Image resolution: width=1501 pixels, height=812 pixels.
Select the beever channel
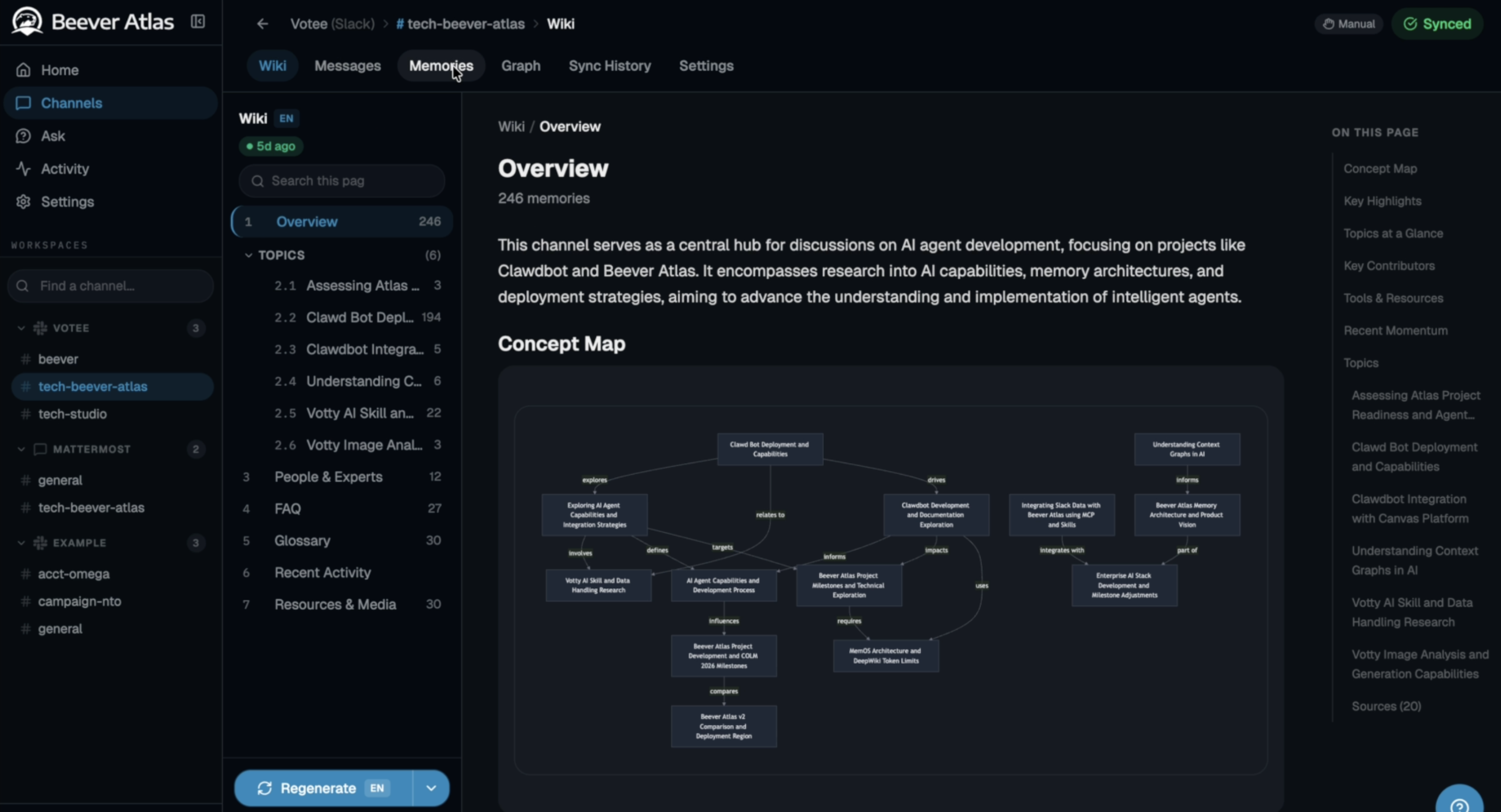coord(112,359)
